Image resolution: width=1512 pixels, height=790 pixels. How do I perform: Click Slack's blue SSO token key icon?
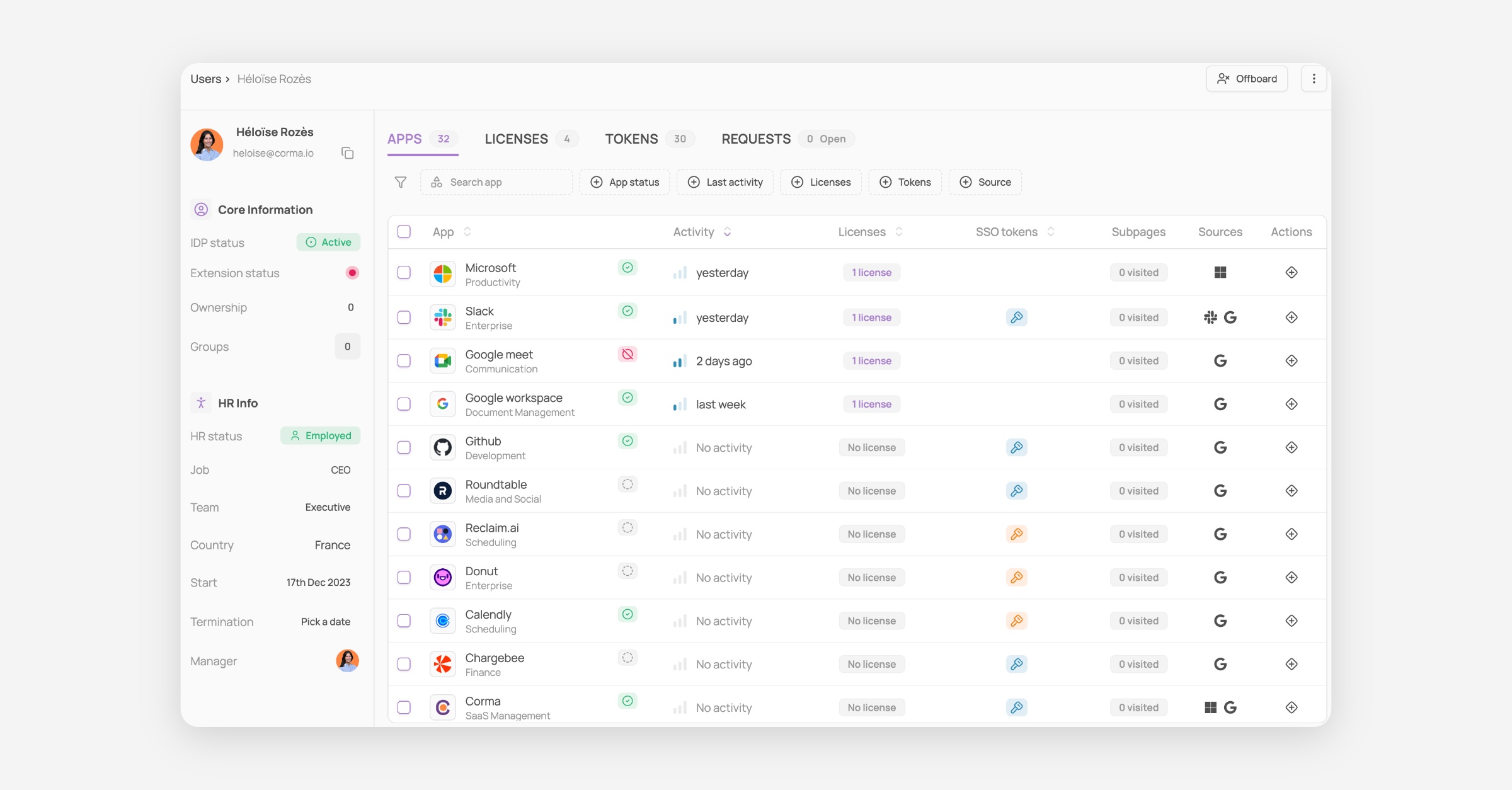[1016, 318]
